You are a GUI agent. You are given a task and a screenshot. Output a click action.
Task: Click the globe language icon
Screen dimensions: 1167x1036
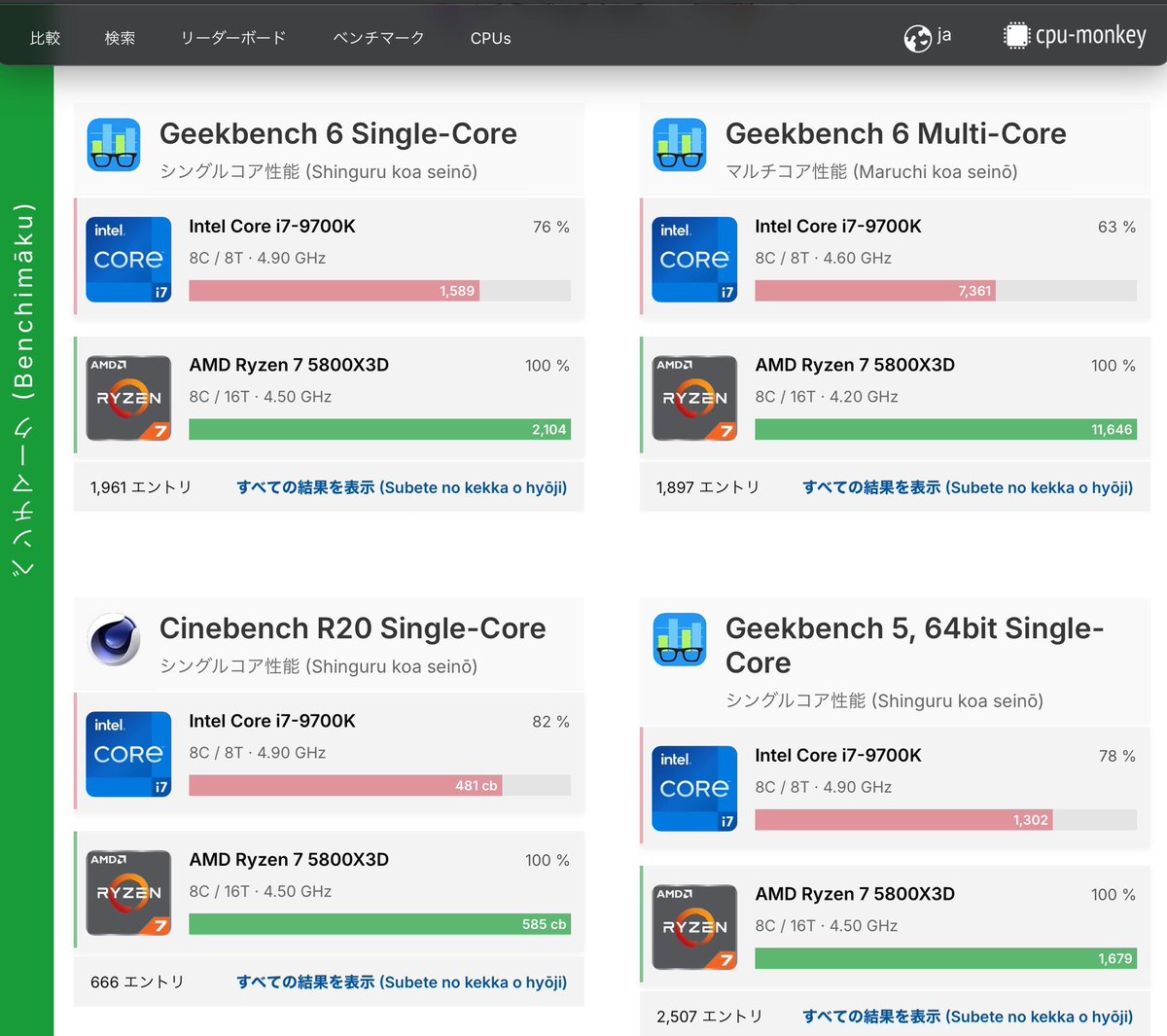pyautogui.click(x=917, y=38)
